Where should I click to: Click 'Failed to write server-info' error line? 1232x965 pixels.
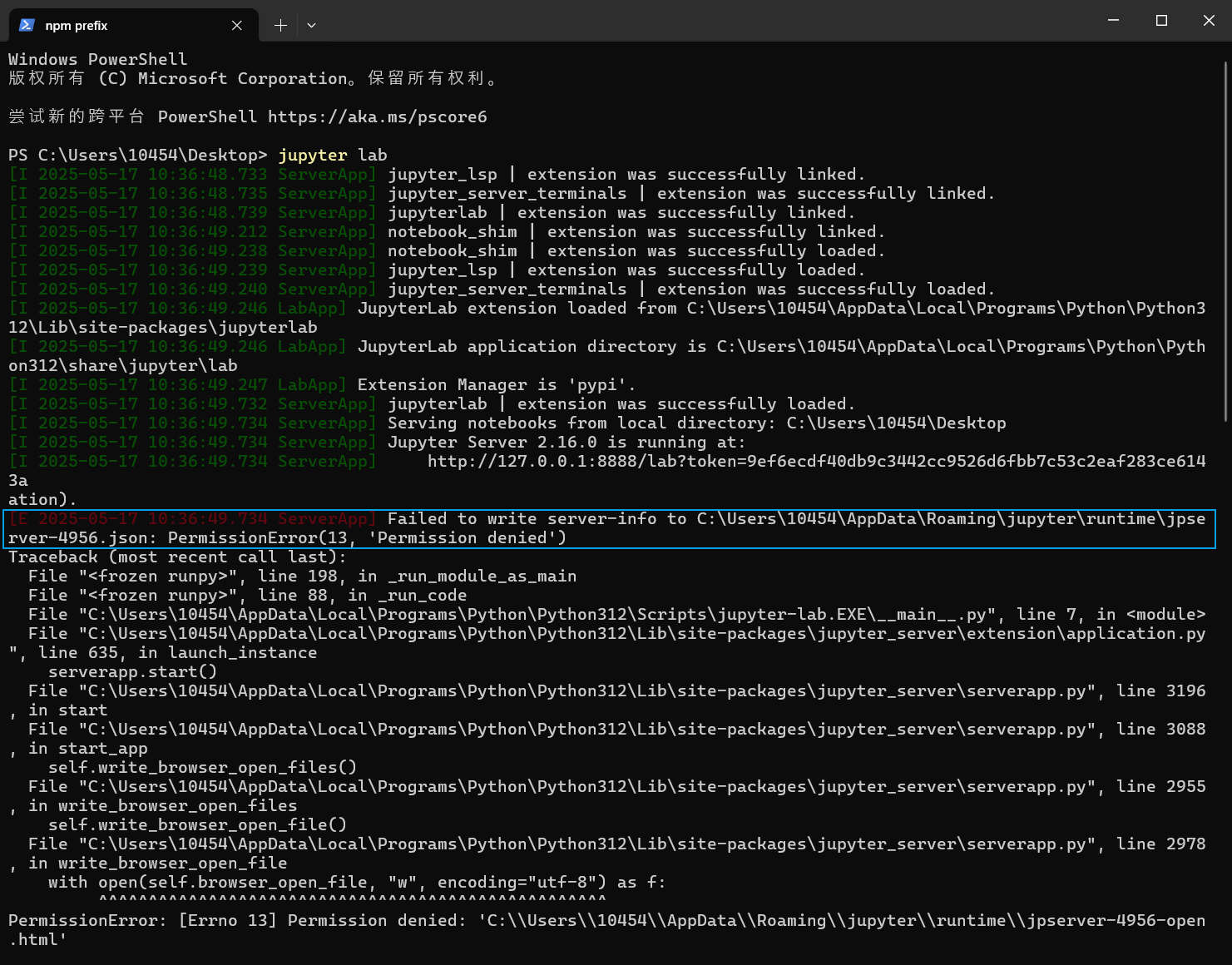[607, 528]
